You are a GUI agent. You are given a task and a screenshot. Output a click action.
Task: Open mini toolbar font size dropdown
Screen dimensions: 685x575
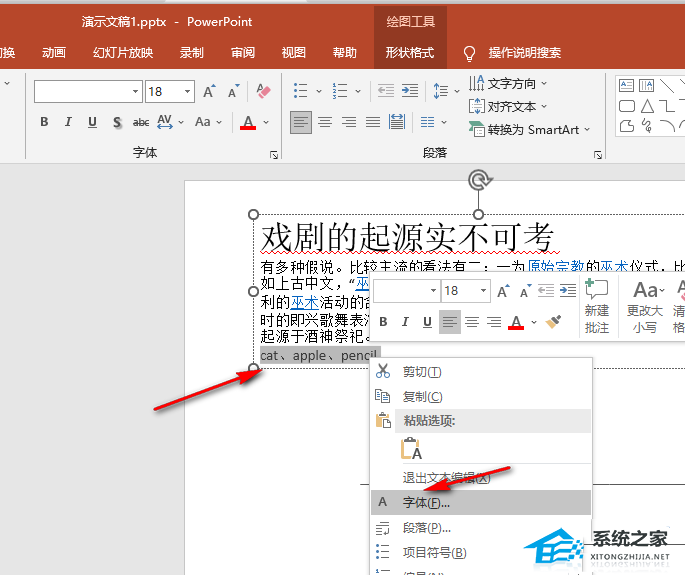tap(483, 291)
